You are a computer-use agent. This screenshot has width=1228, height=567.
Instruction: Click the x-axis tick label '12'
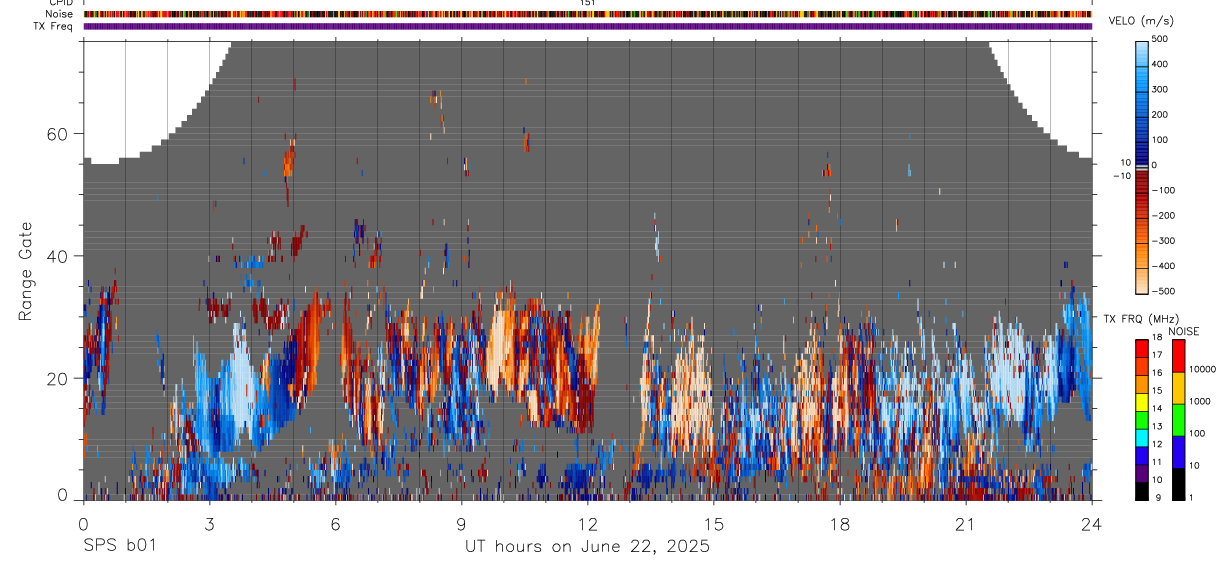point(587,525)
